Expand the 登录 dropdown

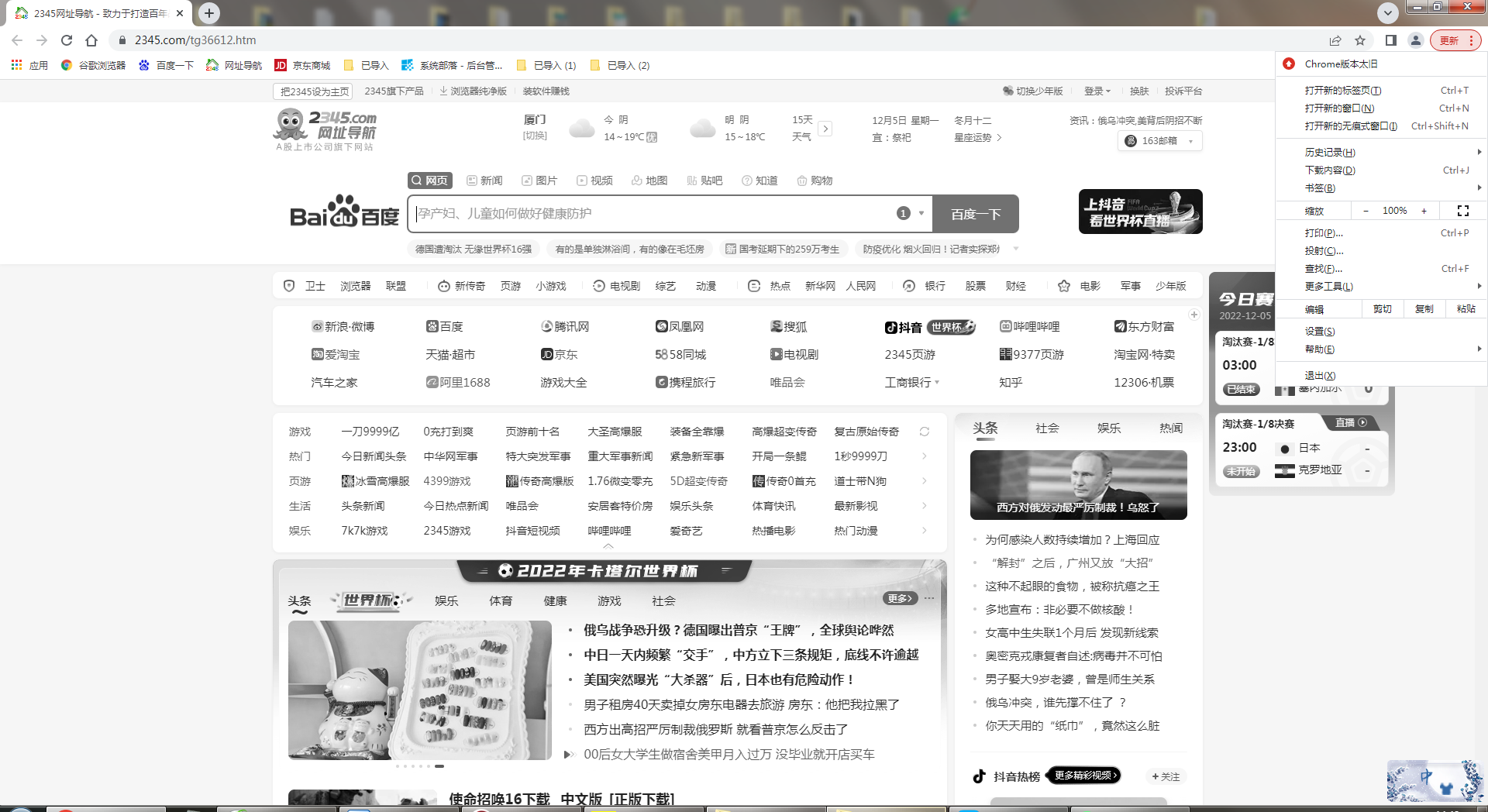(1097, 91)
